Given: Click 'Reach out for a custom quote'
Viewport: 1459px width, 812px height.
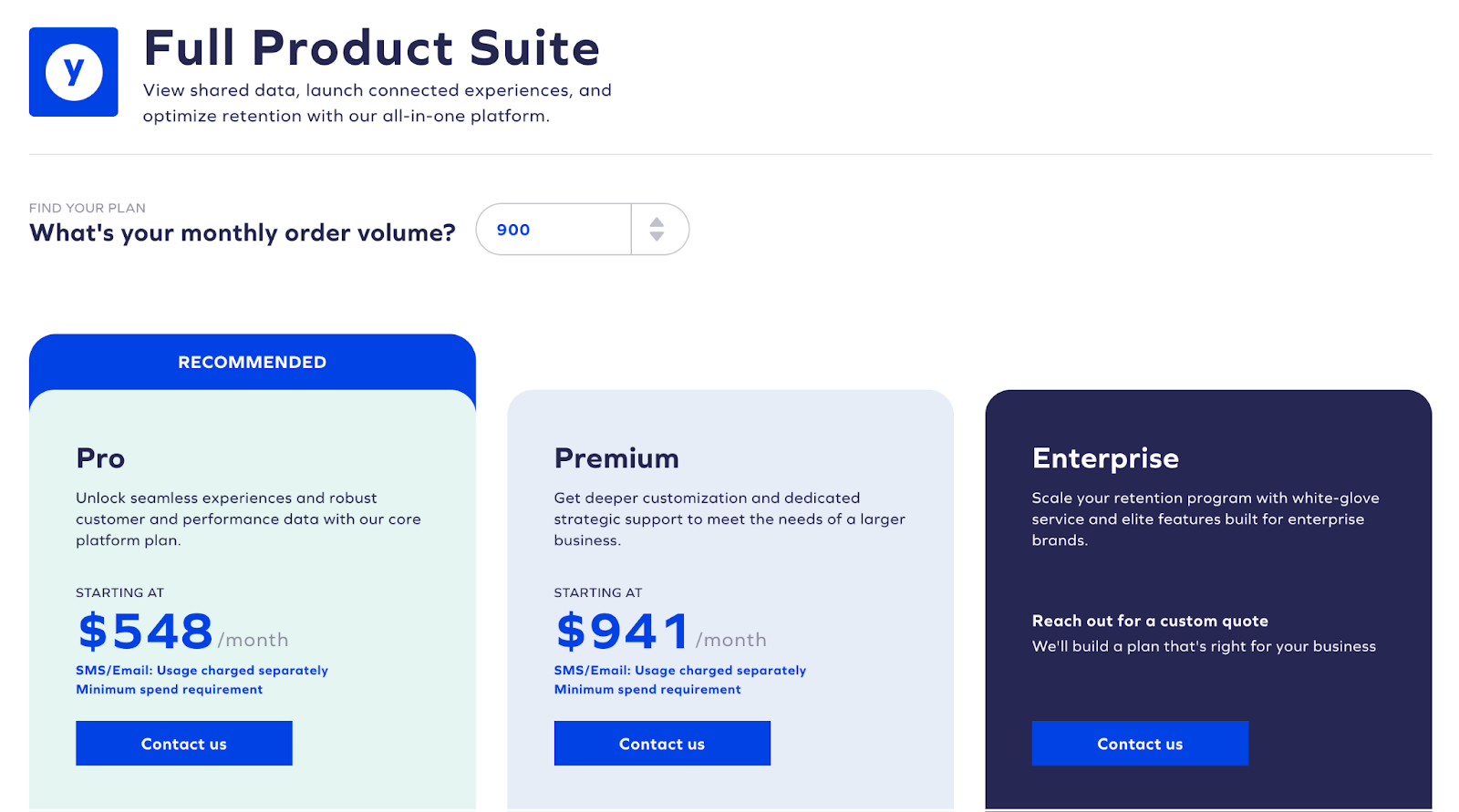Looking at the screenshot, I should point(1150,621).
